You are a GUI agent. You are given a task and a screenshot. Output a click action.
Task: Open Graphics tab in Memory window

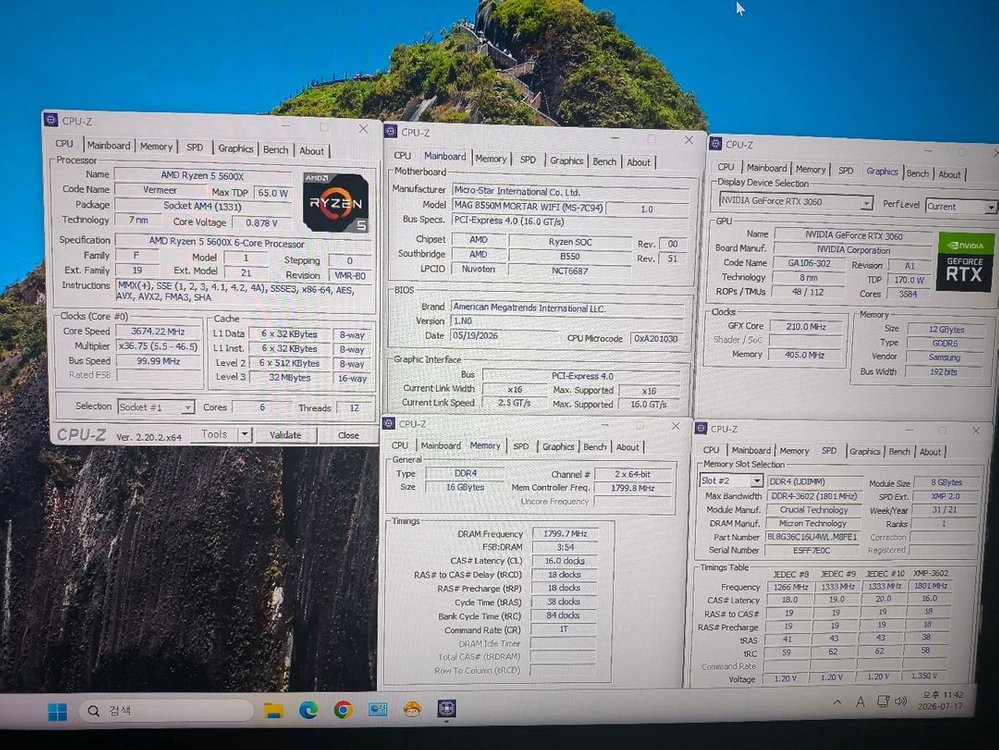[558, 447]
